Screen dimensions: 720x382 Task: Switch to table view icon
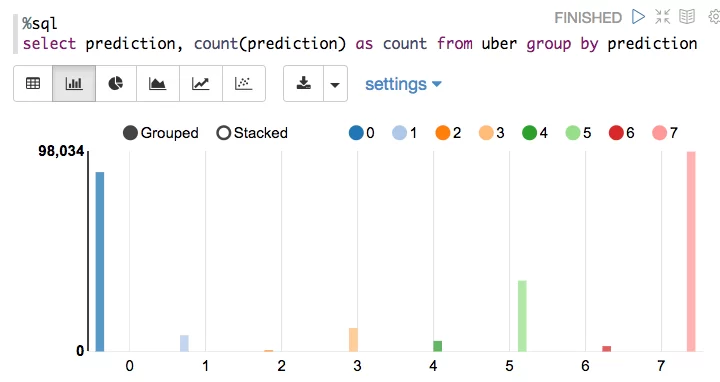point(33,84)
